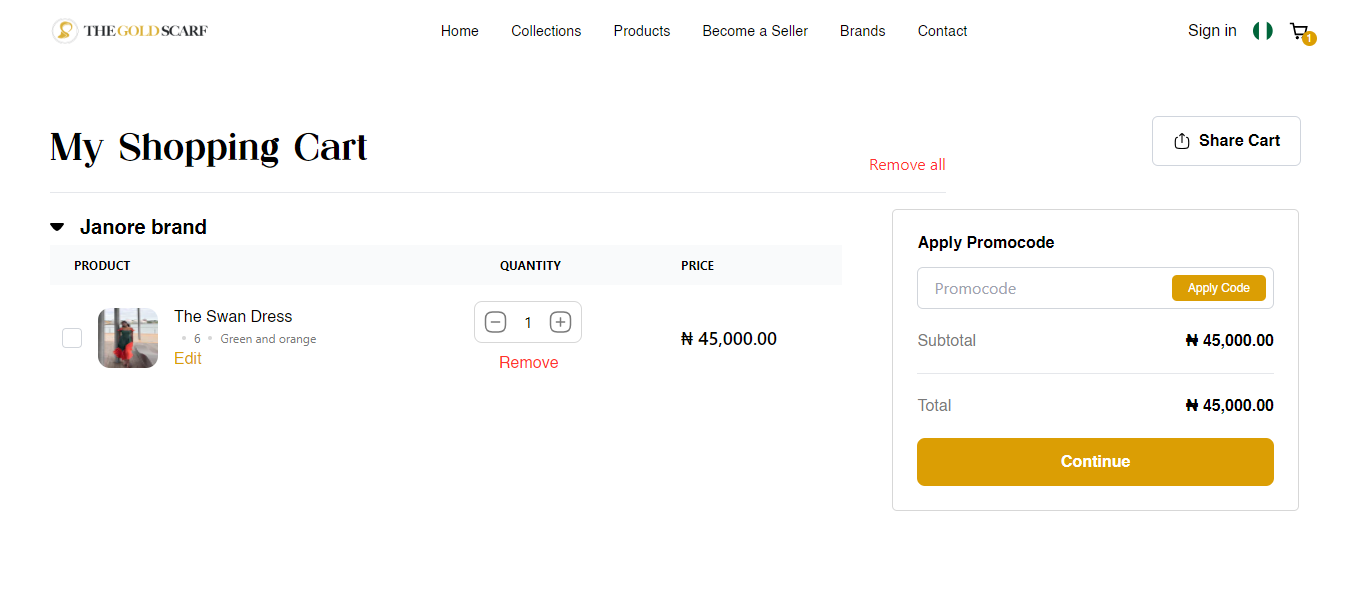Open the Collections menu item
The image size is (1349, 596).
(546, 31)
